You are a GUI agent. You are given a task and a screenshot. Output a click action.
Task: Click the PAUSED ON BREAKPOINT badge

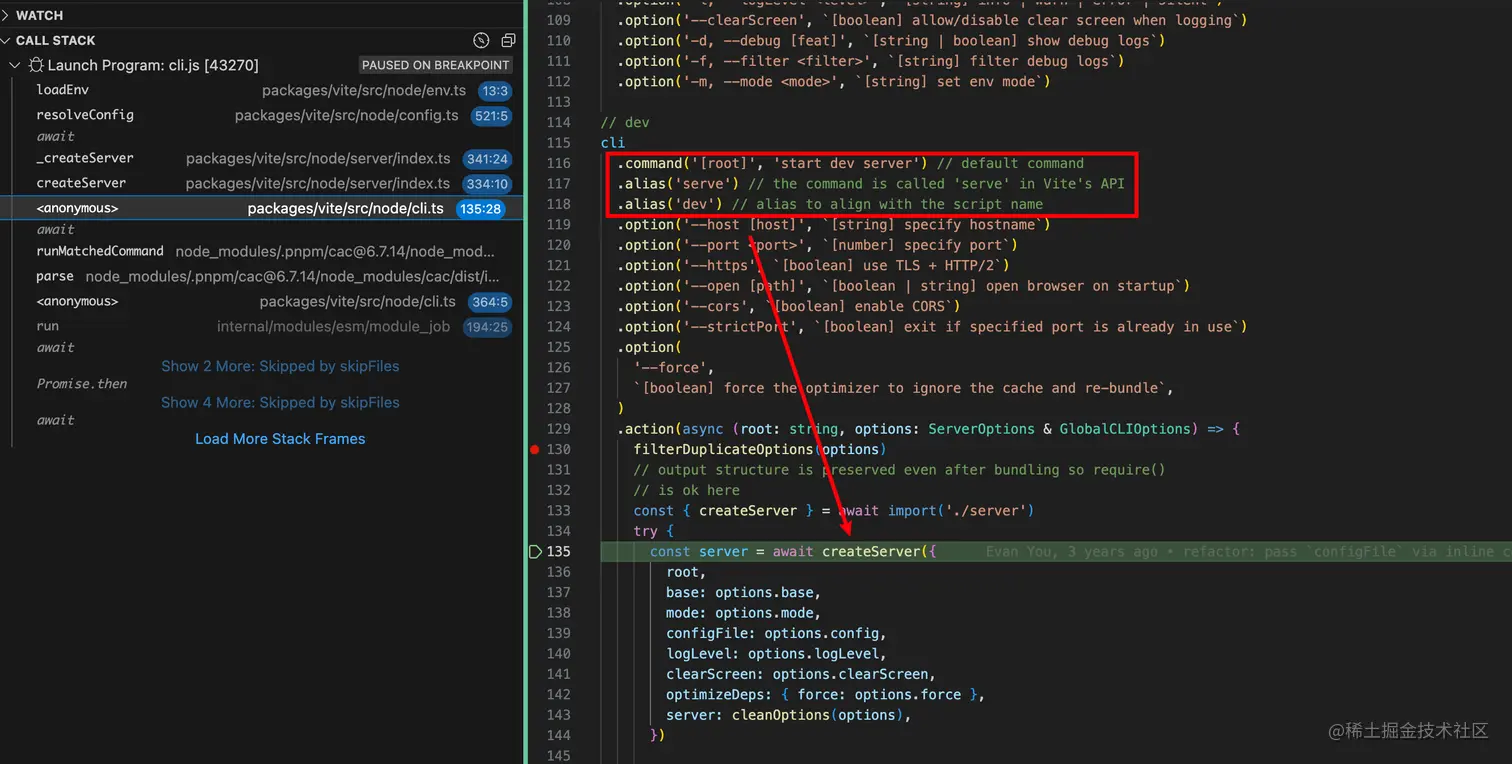(435, 65)
